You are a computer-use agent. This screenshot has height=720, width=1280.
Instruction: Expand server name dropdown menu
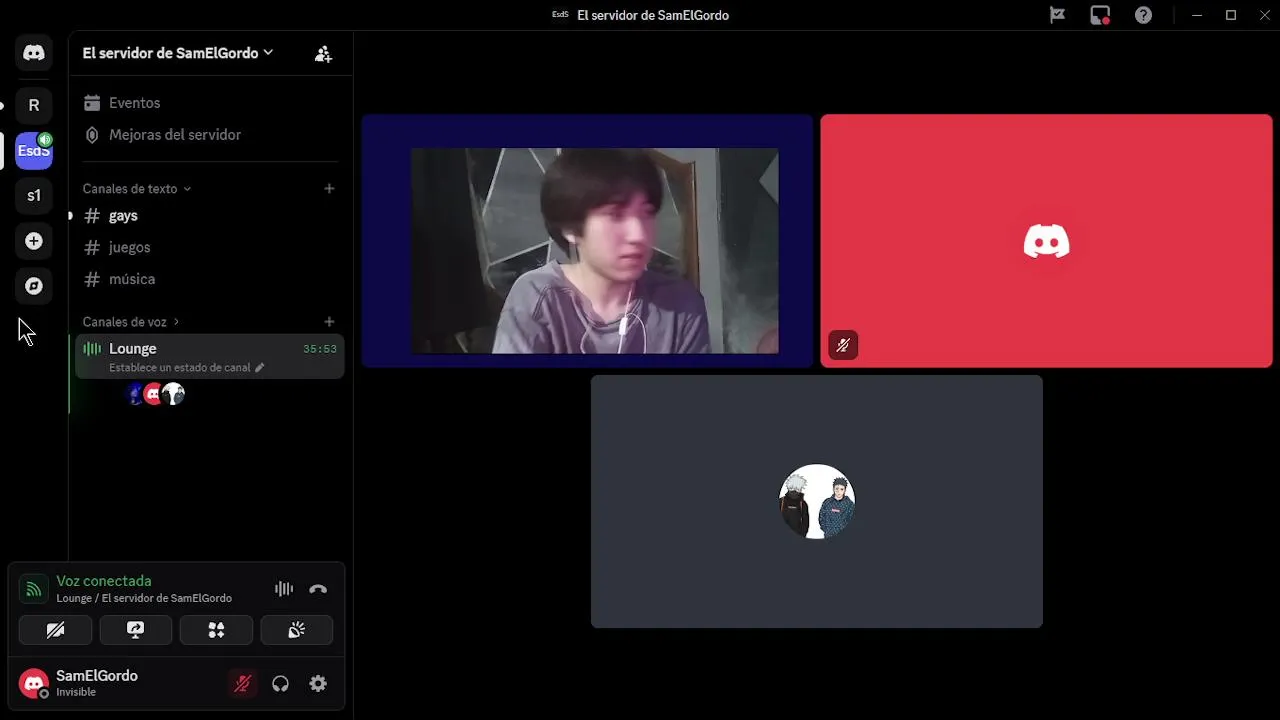pos(178,53)
